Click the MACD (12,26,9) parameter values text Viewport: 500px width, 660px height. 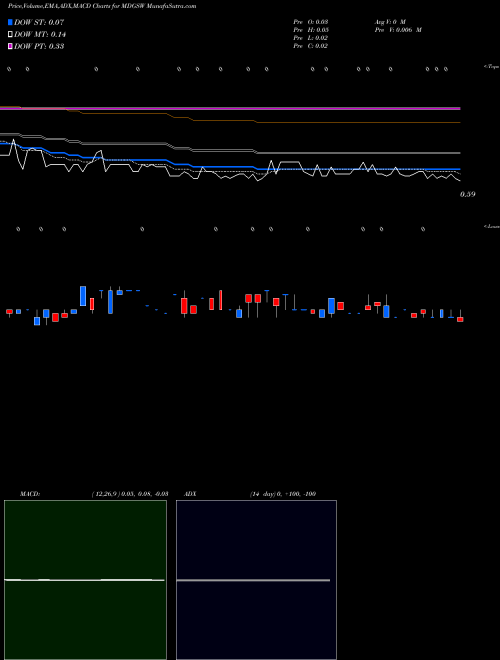point(130,494)
